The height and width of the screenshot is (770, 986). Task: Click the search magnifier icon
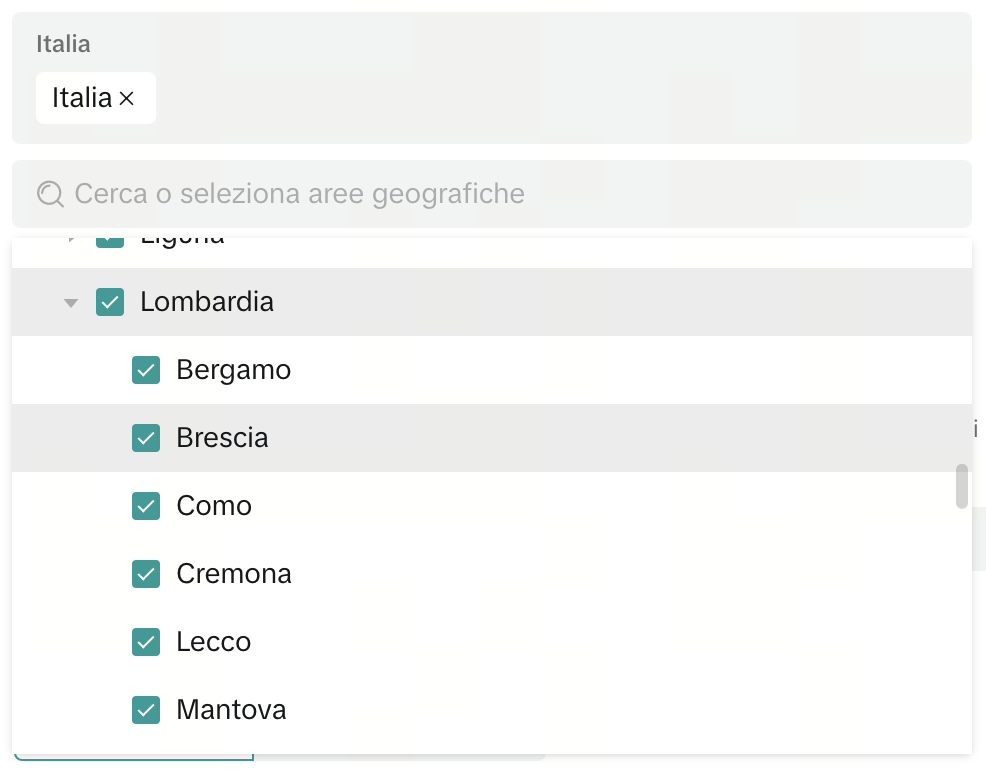click(x=49, y=193)
